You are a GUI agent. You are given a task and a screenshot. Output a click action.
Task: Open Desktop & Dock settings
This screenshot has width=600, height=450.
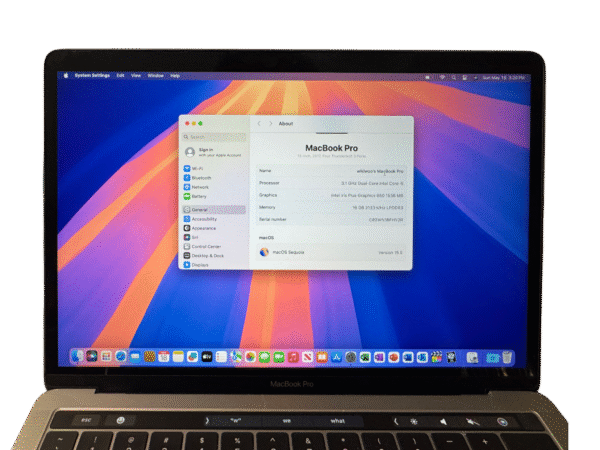coord(204,256)
